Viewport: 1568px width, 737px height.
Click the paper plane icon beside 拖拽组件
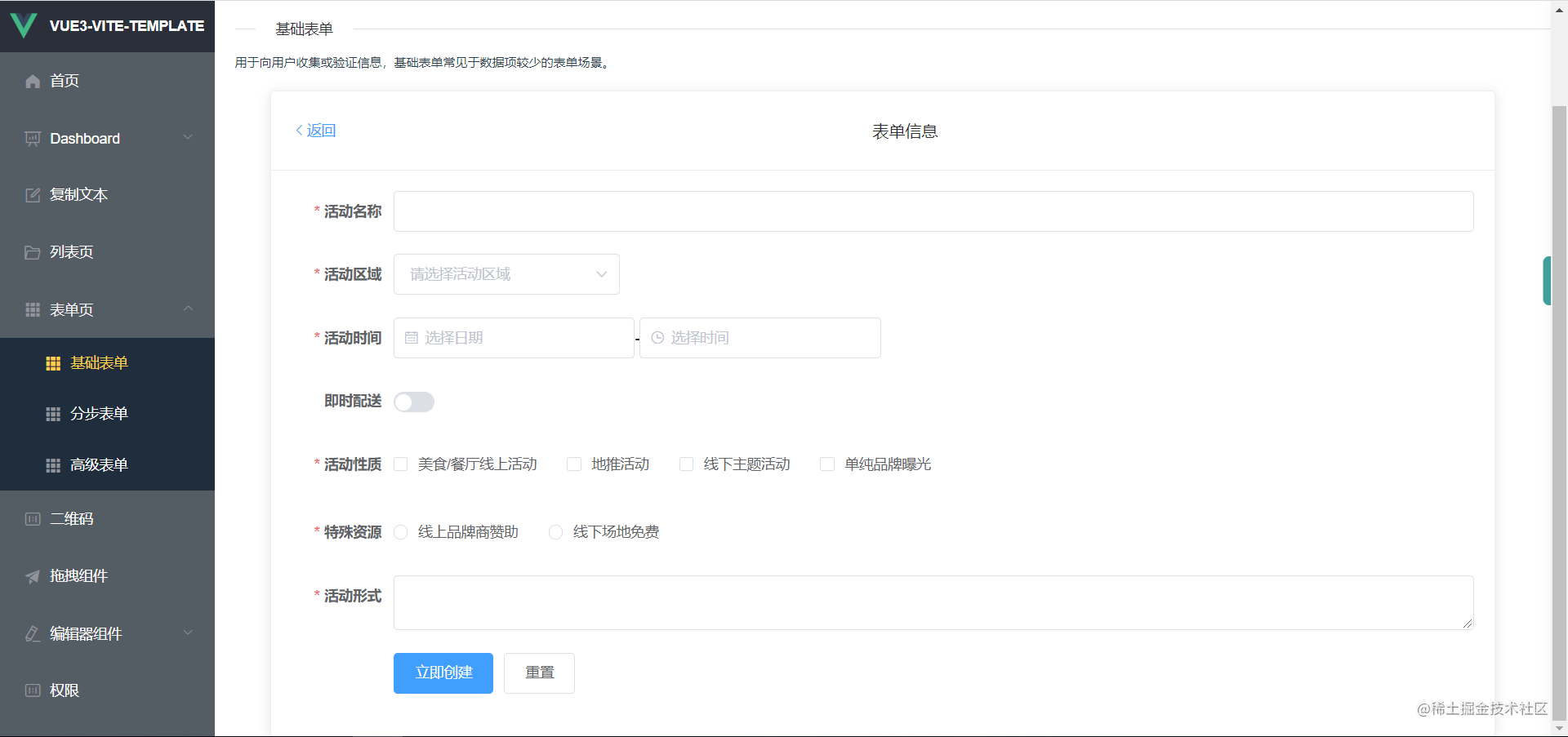33,576
